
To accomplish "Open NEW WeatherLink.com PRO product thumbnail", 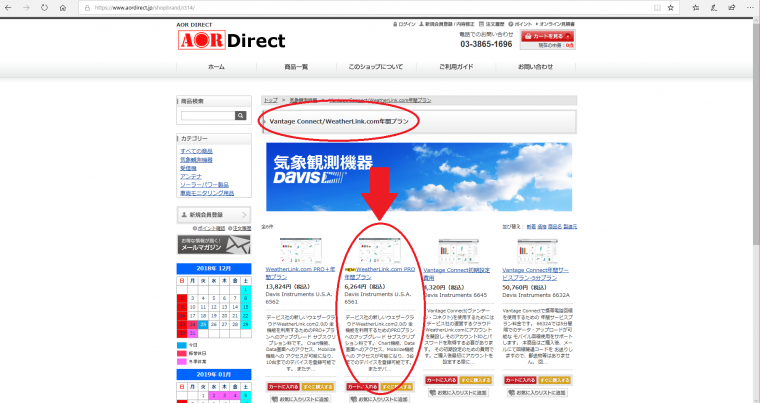I will point(380,251).
